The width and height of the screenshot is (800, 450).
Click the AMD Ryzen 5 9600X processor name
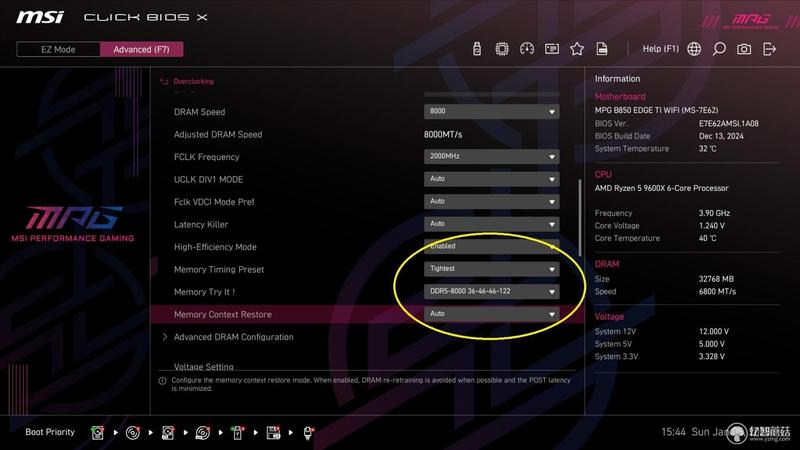pyautogui.click(x=661, y=188)
